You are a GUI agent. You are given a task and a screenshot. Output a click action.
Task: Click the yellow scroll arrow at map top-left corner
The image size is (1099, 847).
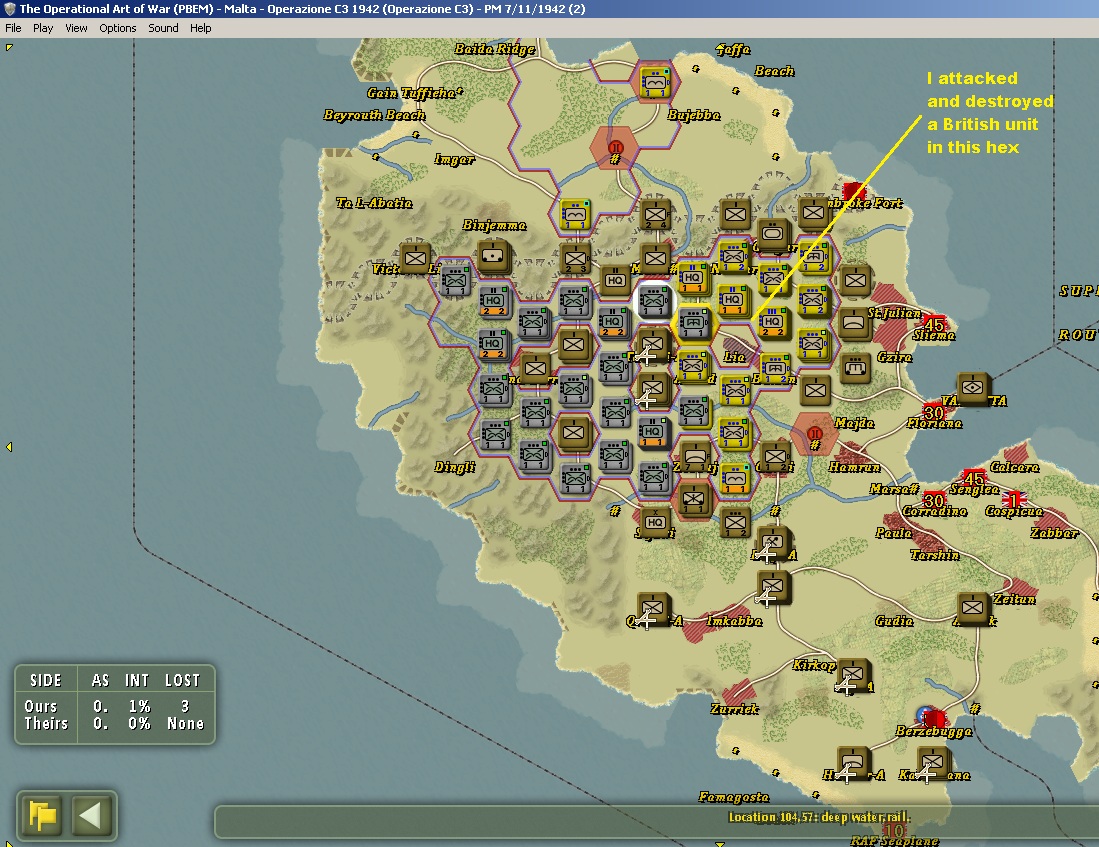9,48
